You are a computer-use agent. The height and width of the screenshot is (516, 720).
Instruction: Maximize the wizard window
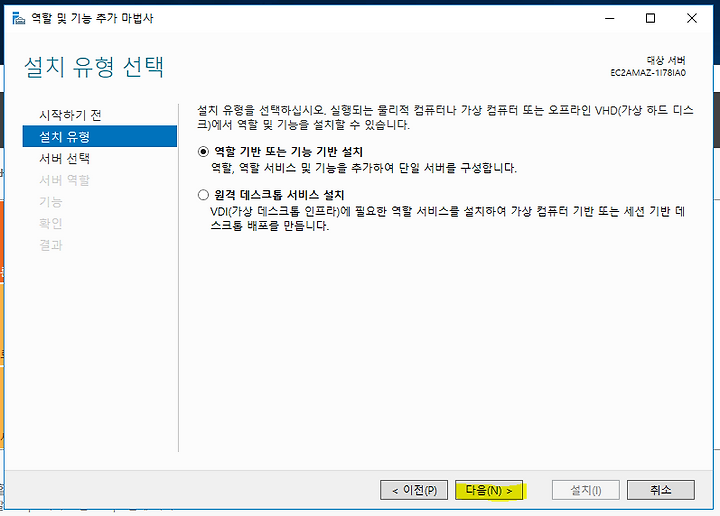(650, 18)
